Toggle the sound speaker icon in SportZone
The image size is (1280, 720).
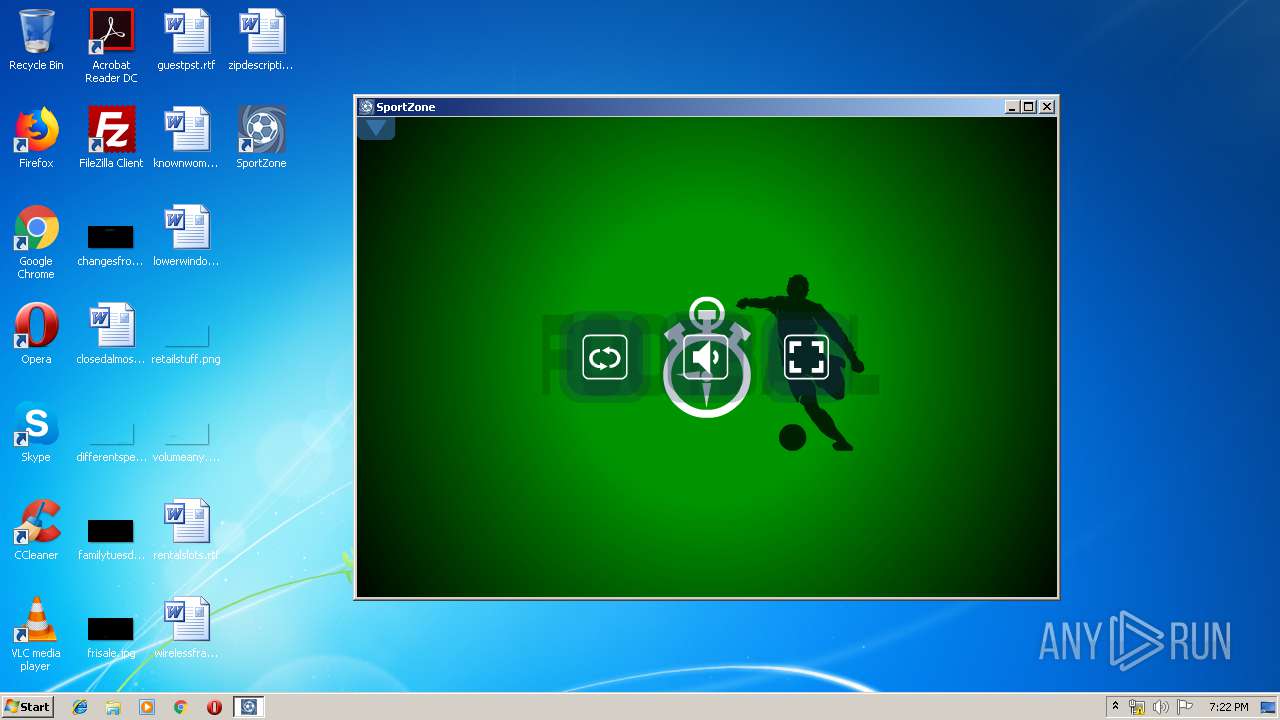[x=706, y=357]
